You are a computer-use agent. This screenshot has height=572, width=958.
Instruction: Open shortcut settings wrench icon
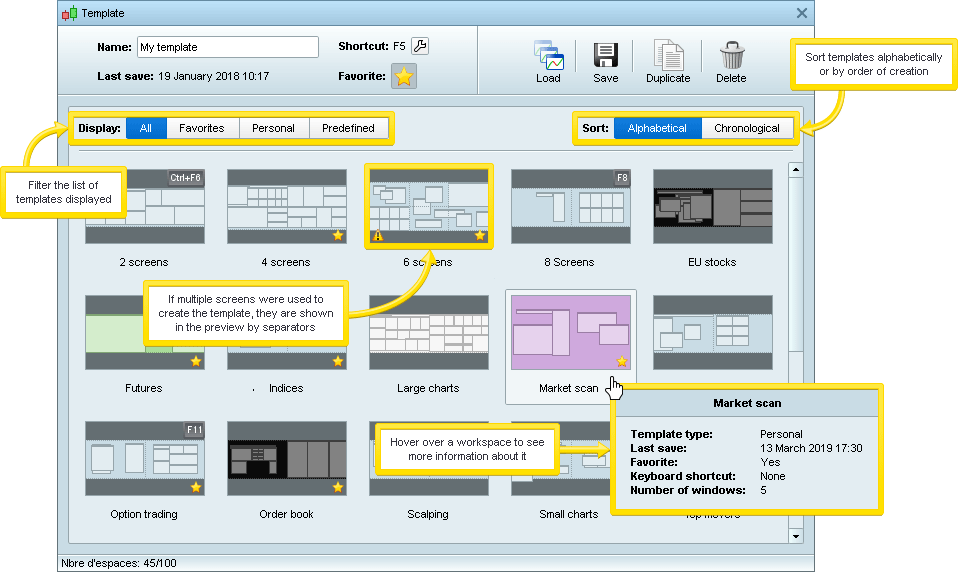[420, 46]
